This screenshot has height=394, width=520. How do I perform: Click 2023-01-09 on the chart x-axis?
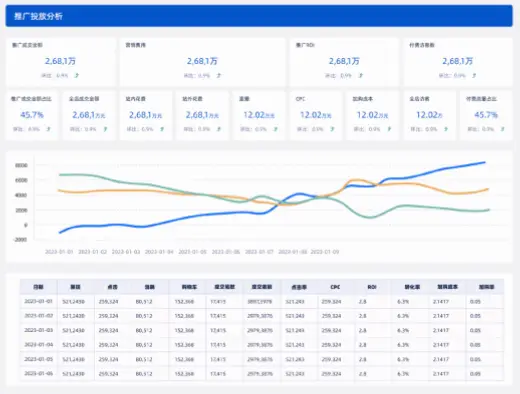point(325,252)
